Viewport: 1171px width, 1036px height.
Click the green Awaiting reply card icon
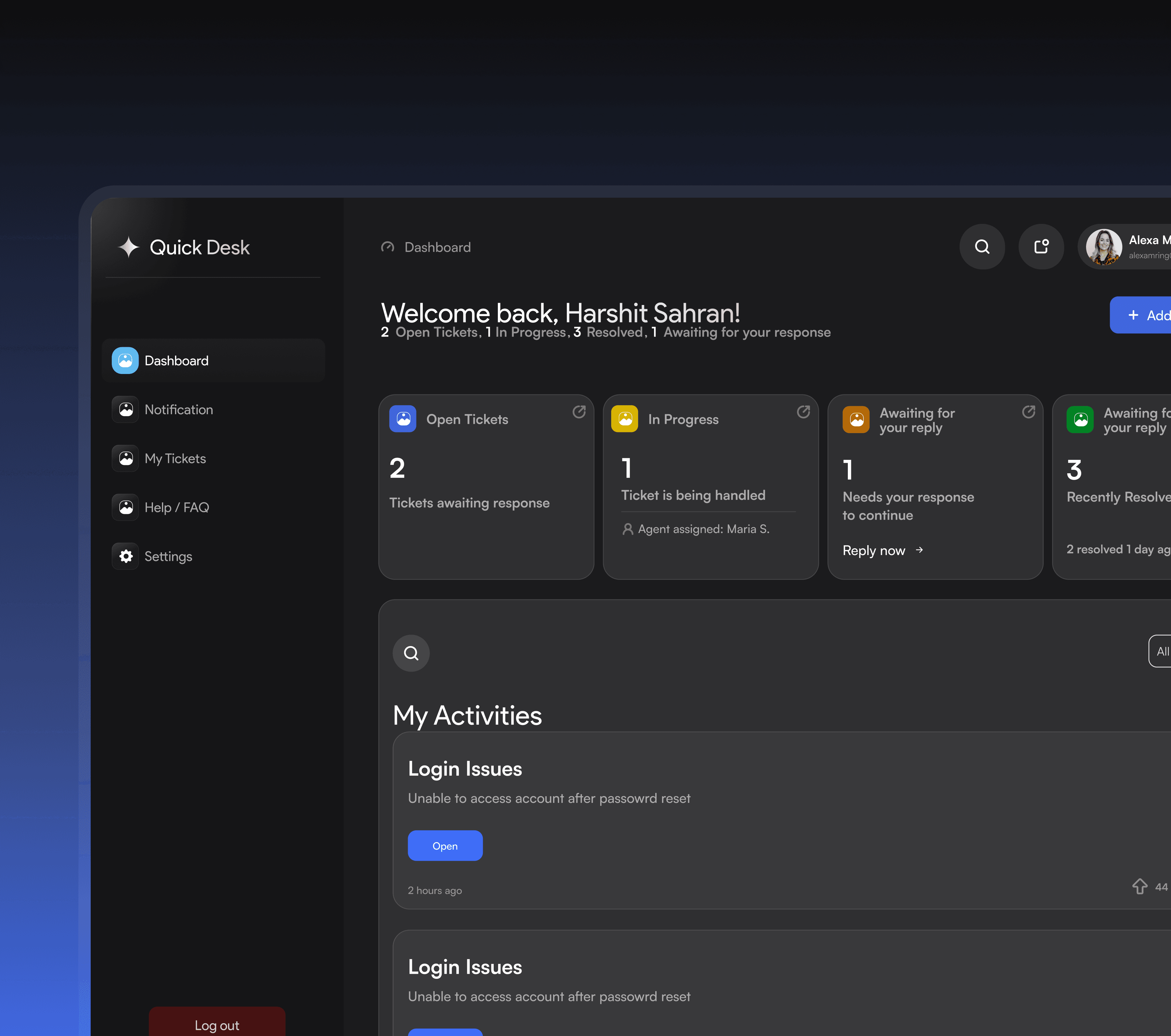(x=1080, y=420)
